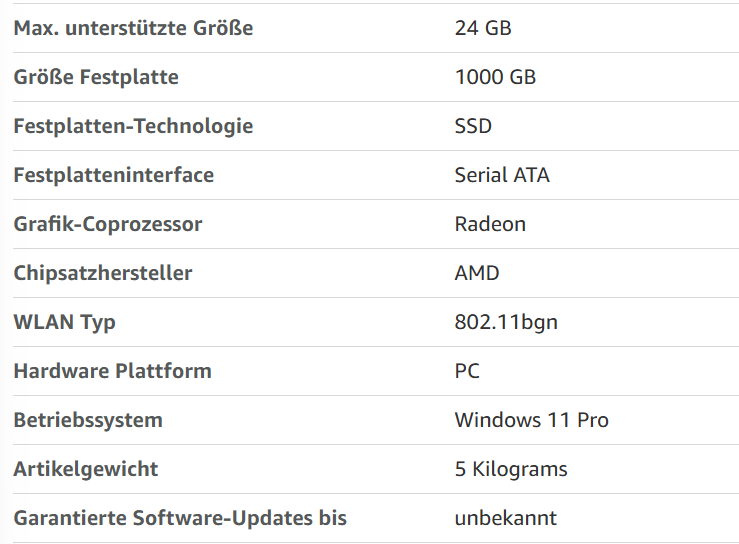Select the 'AMD' value text
Image resolution: width=739 pixels, height=544 pixels.
pyautogui.click(x=477, y=273)
